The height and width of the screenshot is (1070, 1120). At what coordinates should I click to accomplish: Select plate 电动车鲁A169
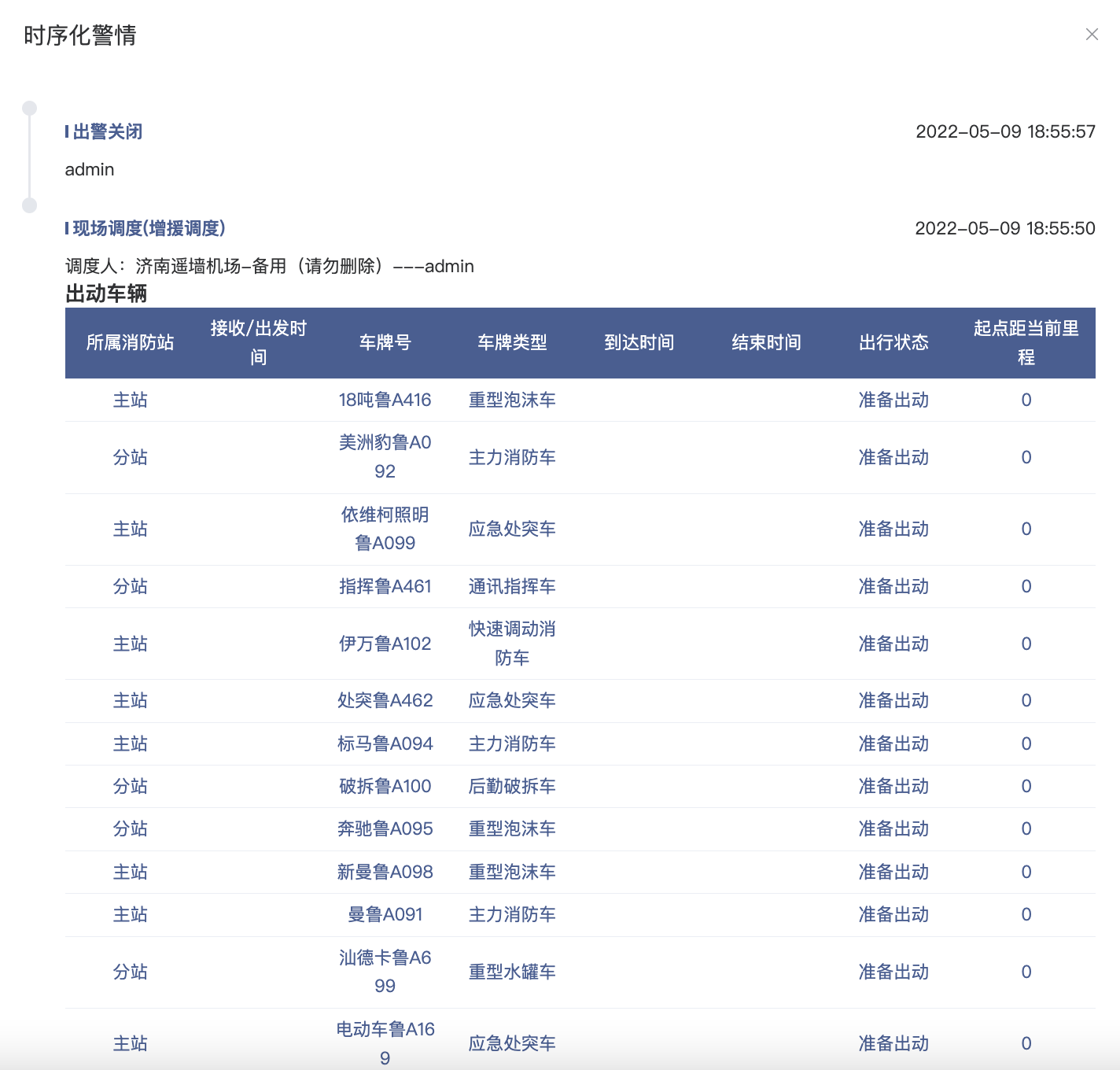pyautogui.click(x=385, y=1043)
